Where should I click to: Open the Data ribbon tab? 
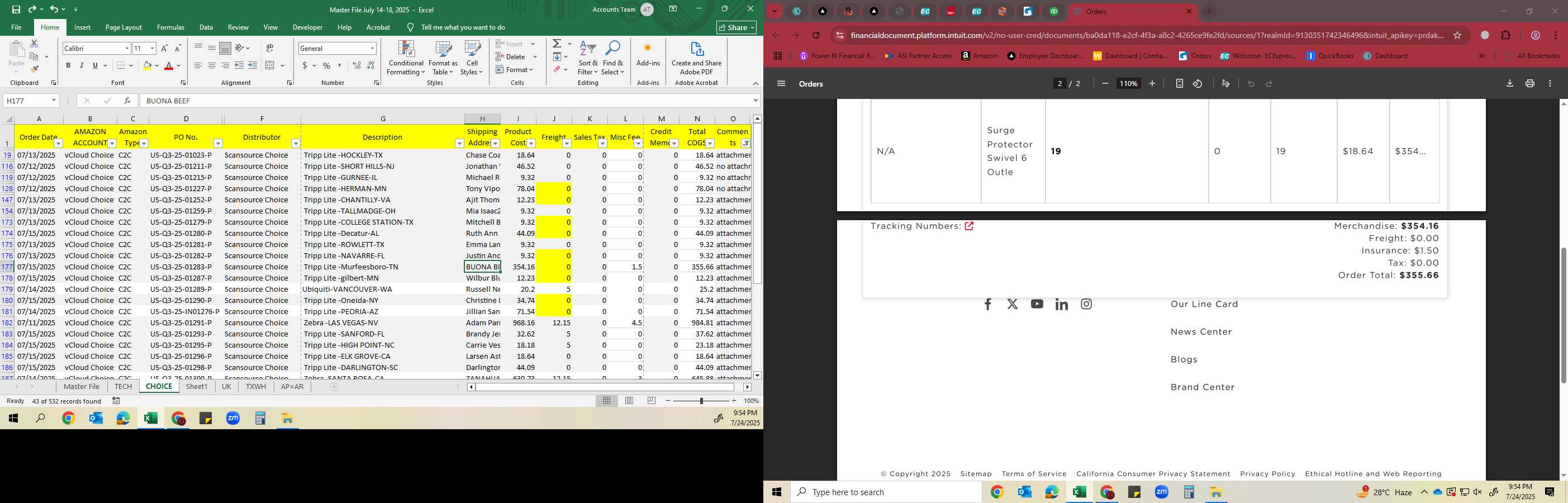coord(206,27)
